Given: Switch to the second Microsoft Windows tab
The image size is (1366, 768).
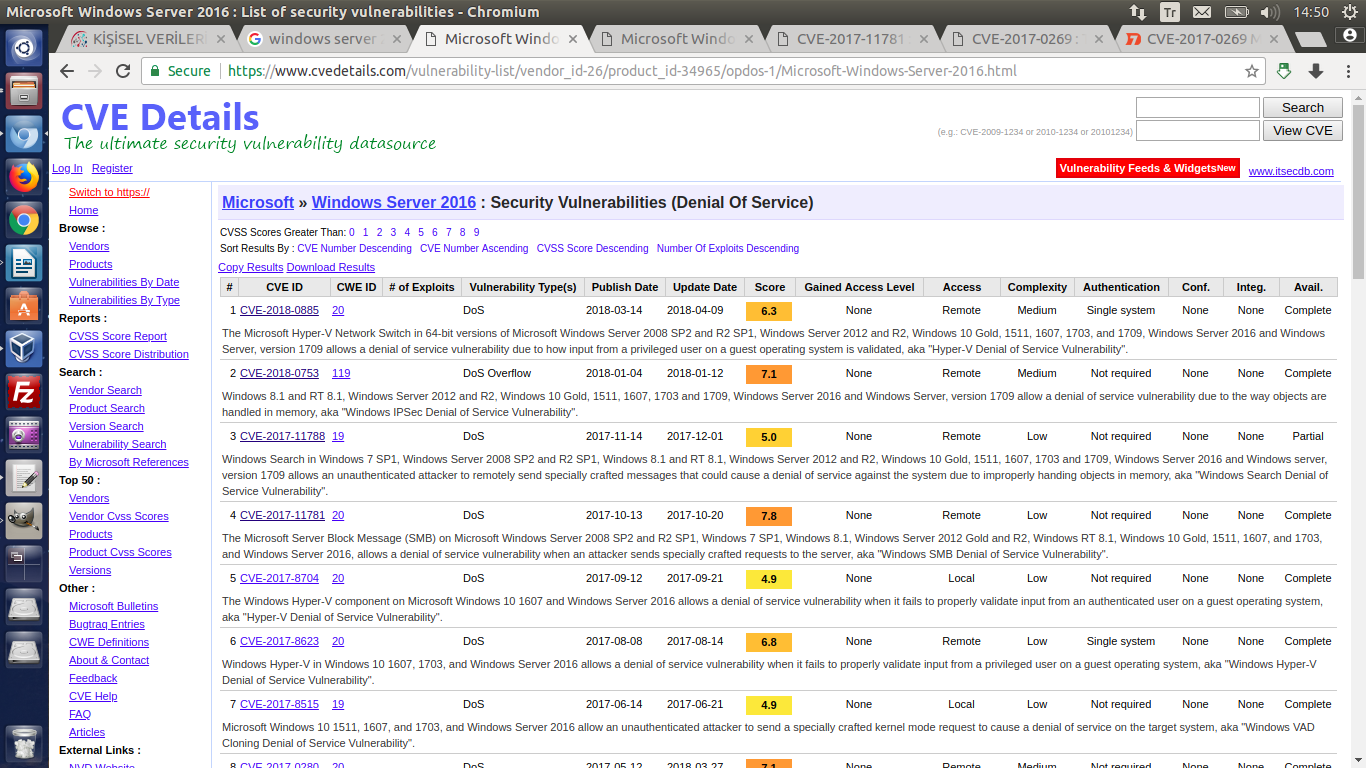Looking at the screenshot, I should 676,39.
